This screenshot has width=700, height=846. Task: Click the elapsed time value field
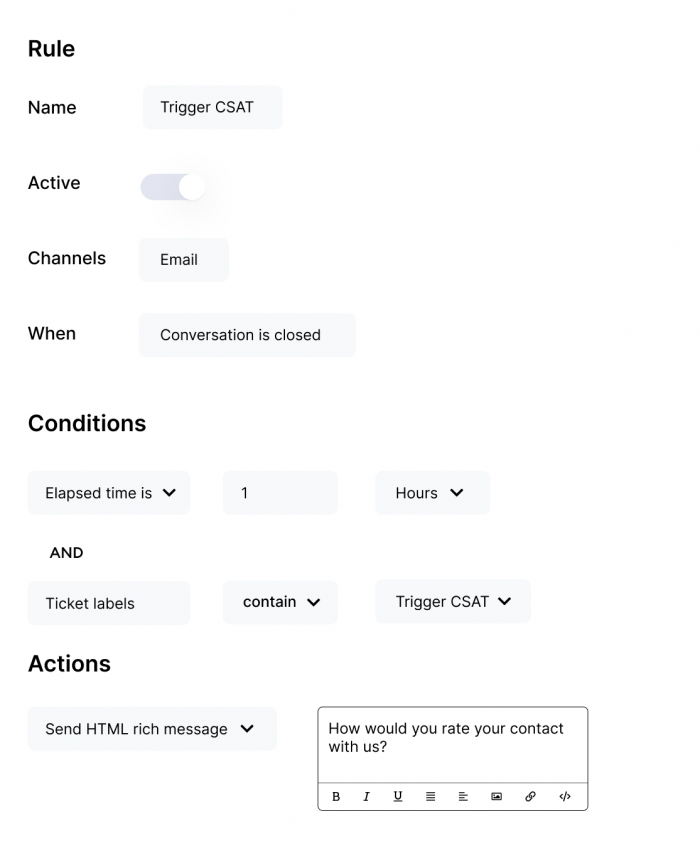[280, 492]
